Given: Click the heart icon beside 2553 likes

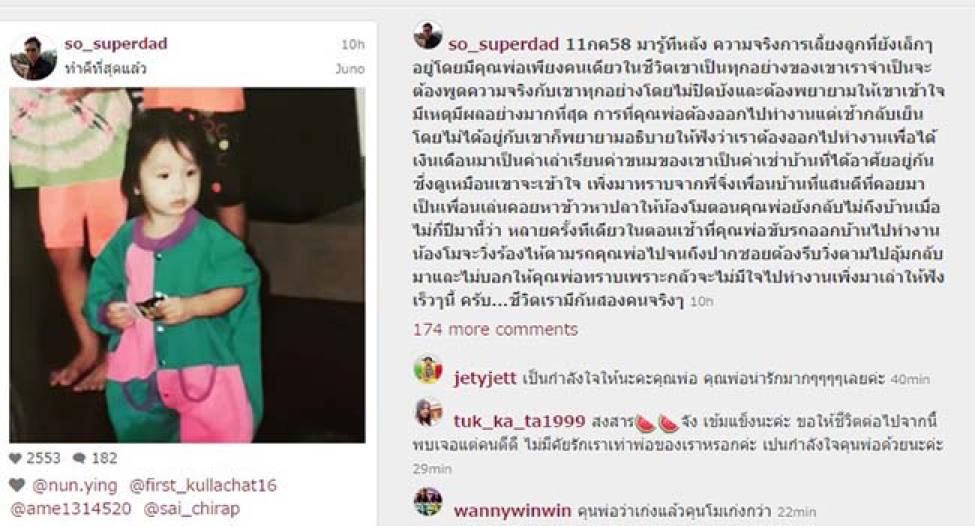Looking at the screenshot, I should point(16,458).
